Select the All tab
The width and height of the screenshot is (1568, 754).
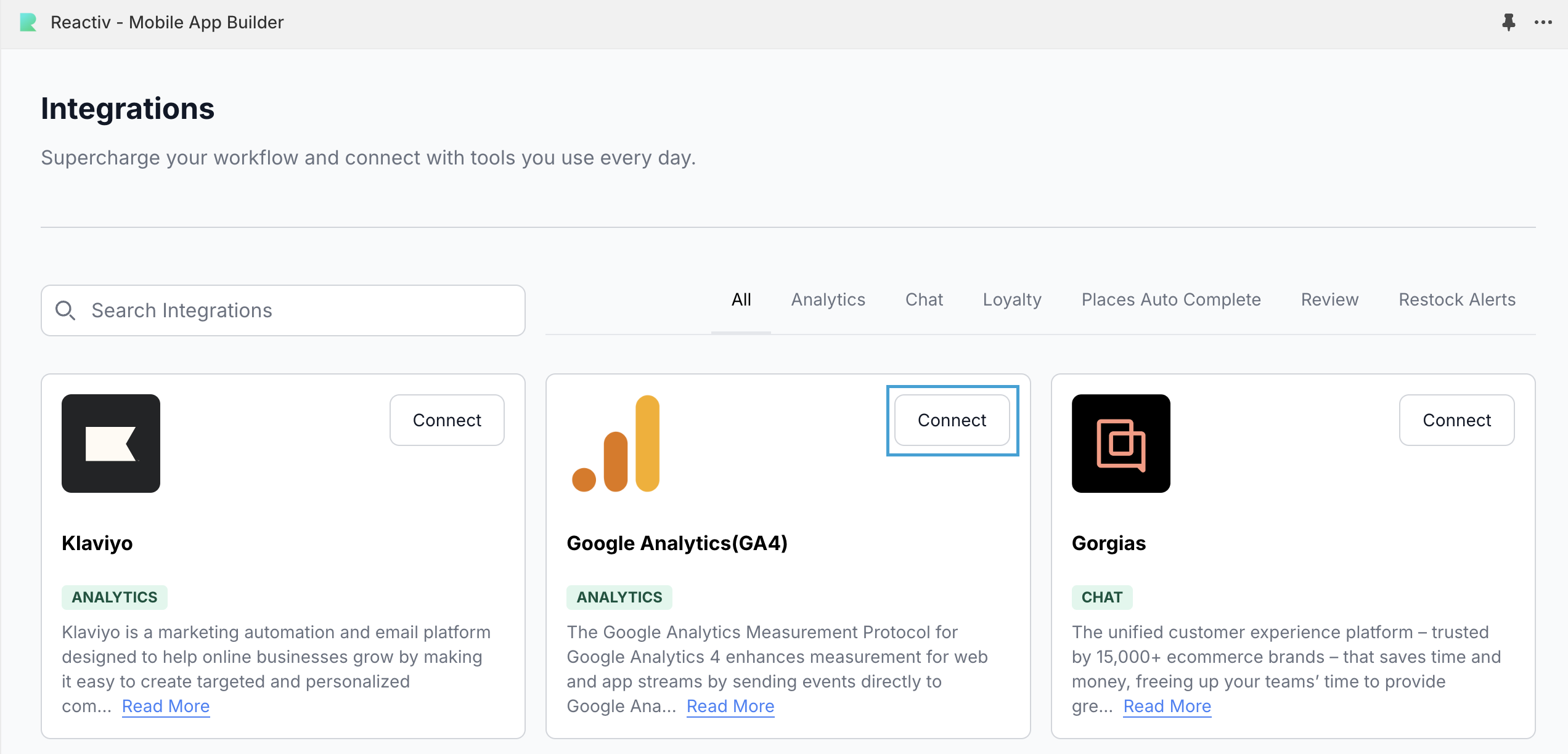pos(741,300)
